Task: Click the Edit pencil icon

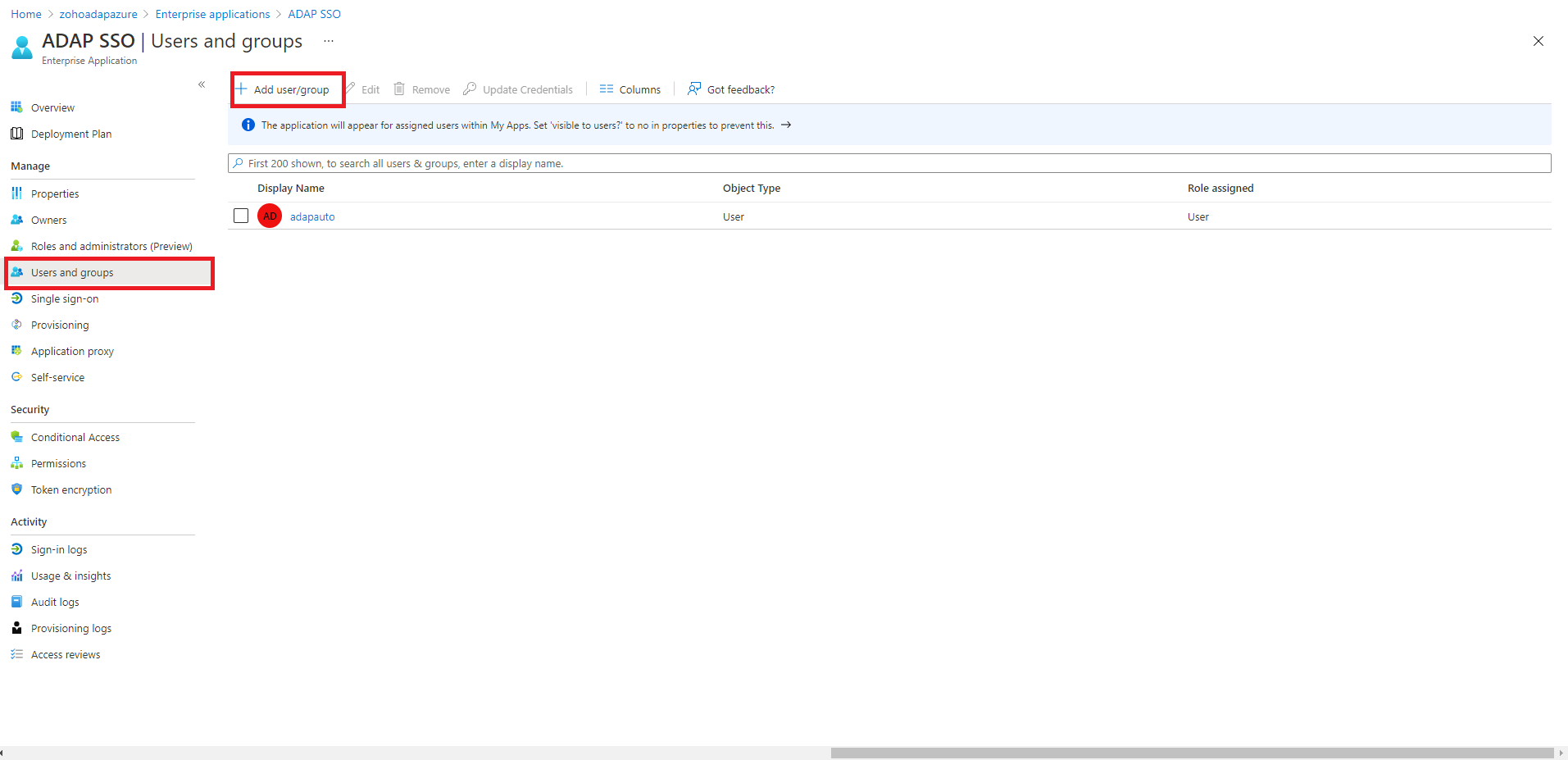Action: (351, 89)
